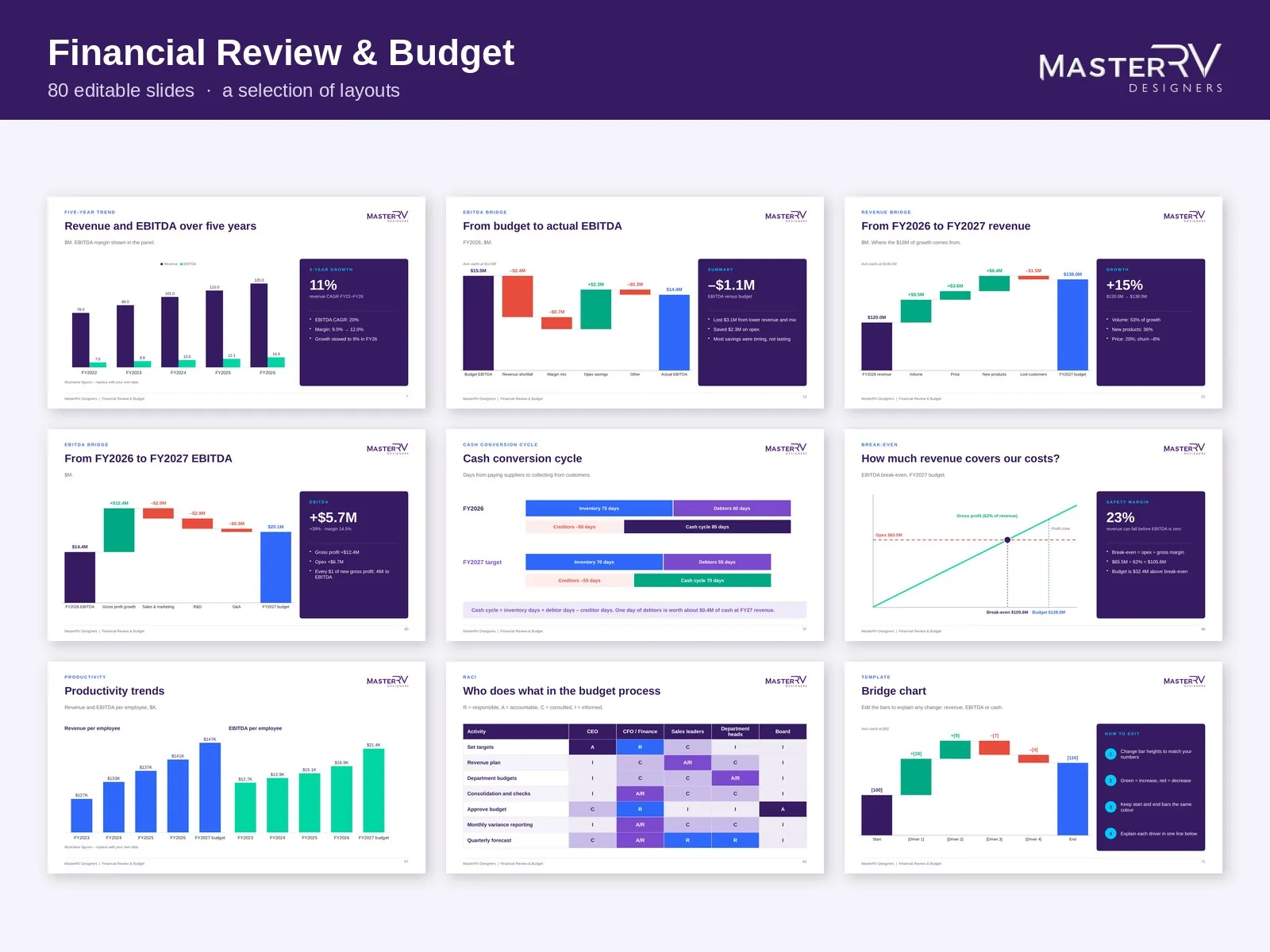
Task: Click the 'Change bar heights' step icon
Action: click(x=1110, y=754)
